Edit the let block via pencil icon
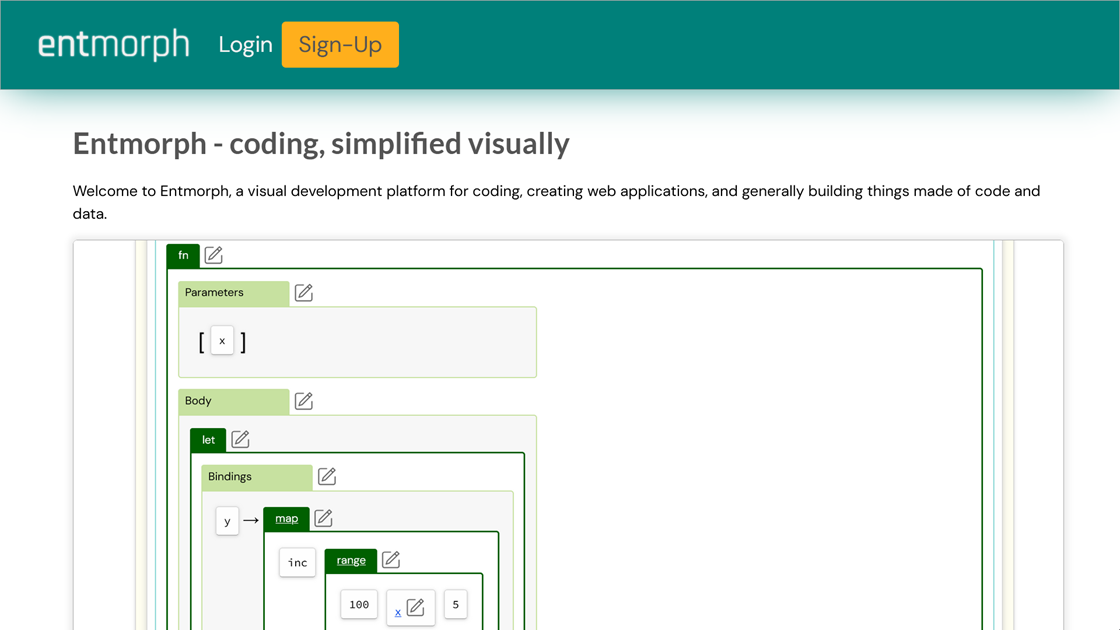 click(x=240, y=439)
